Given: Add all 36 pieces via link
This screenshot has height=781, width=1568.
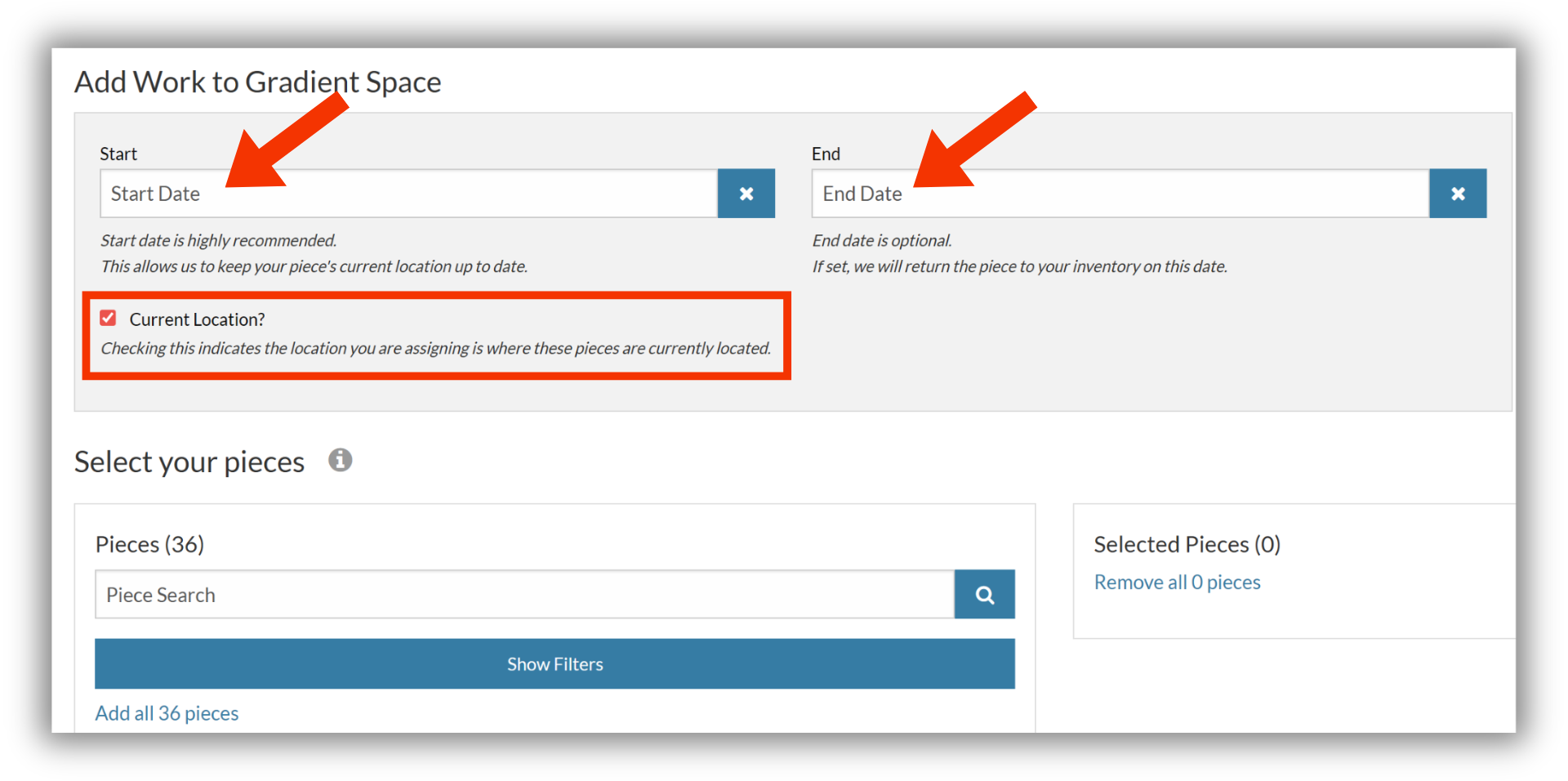Looking at the screenshot, I should tap(167, 713).
